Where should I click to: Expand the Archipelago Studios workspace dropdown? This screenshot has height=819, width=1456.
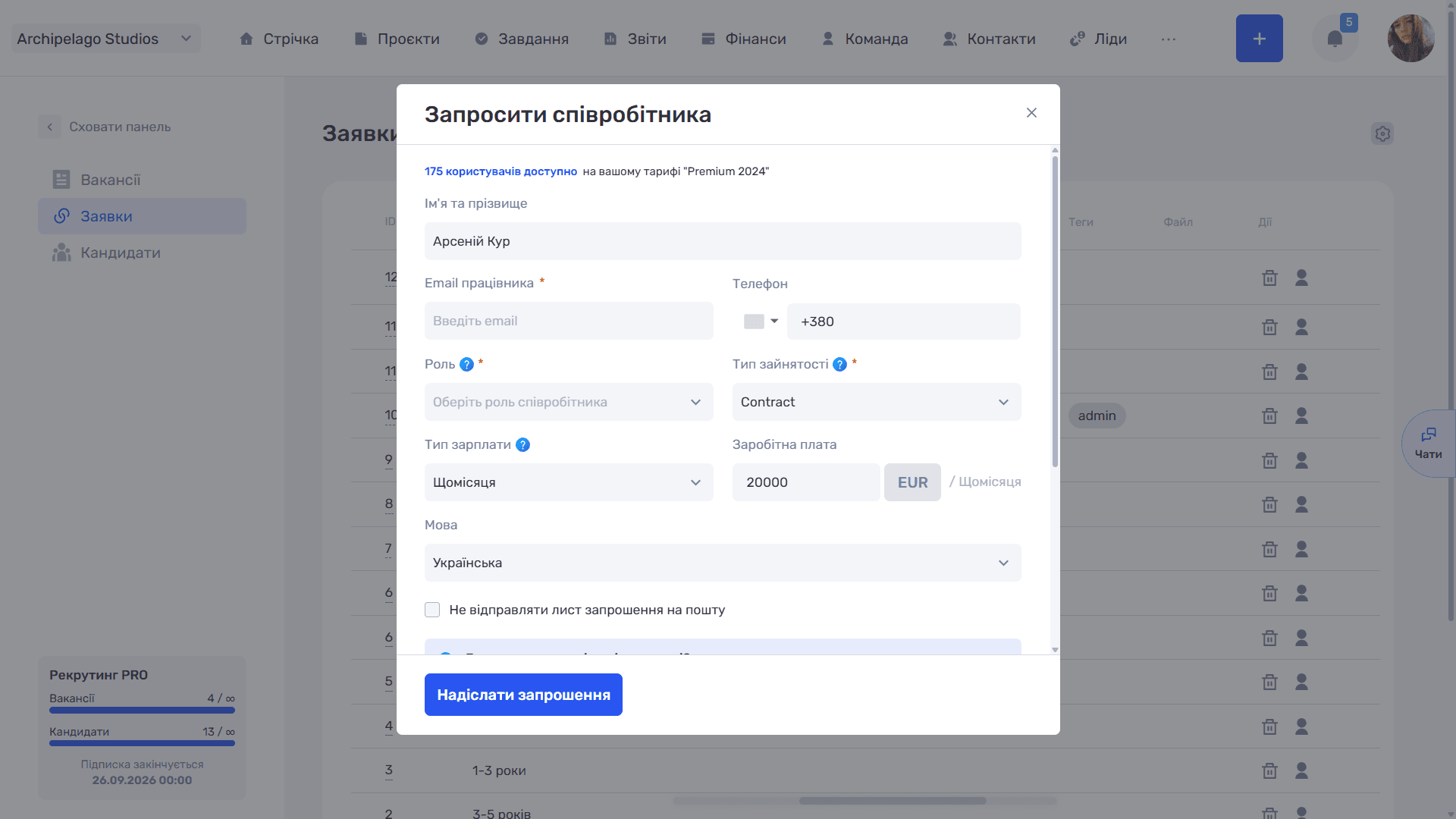(x=106, y=39)
